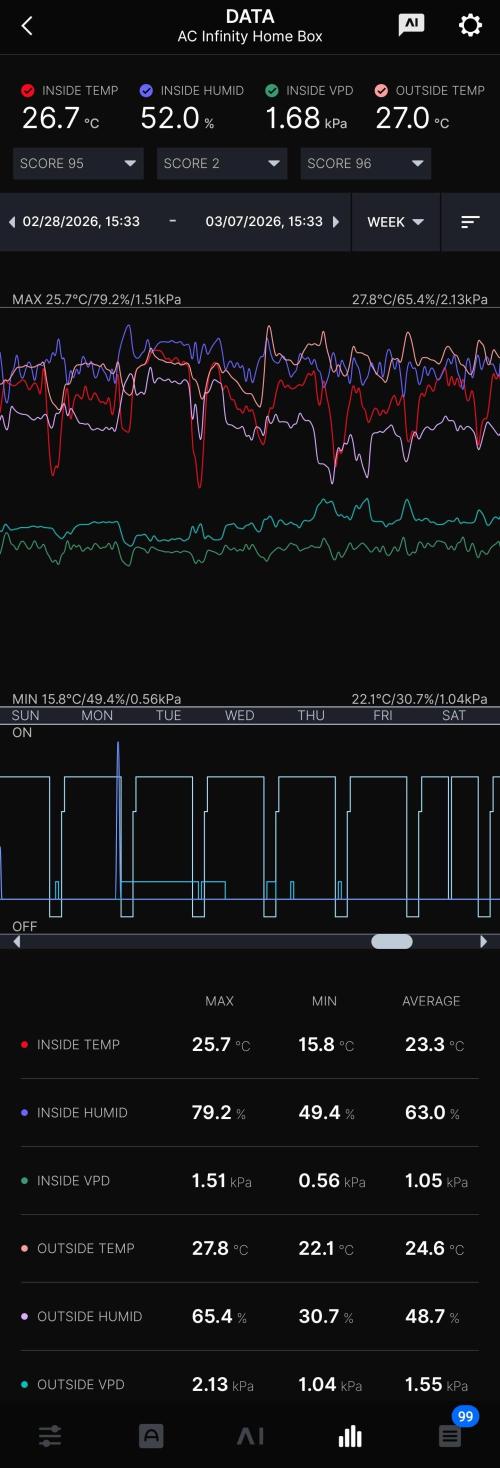The image size is (500, 1468).
Task: Click the 23.3 °C average inside temp
Action: tap(435, 1044)
